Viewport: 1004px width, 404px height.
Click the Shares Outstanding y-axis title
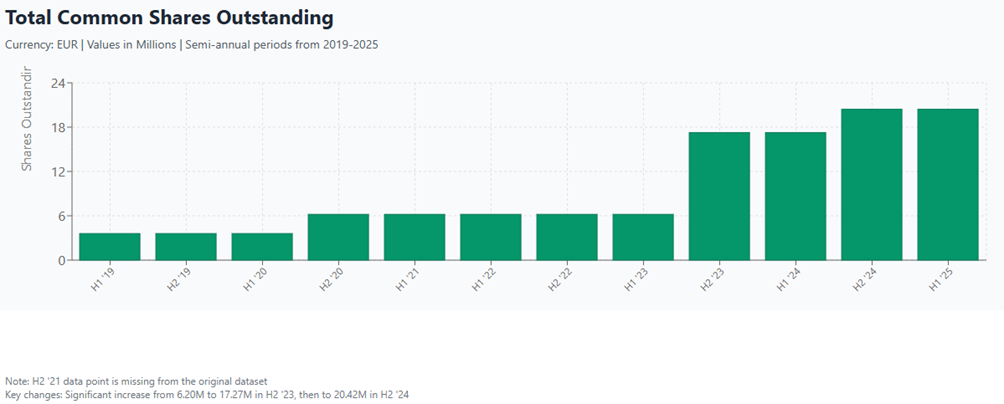click(28, 120)
